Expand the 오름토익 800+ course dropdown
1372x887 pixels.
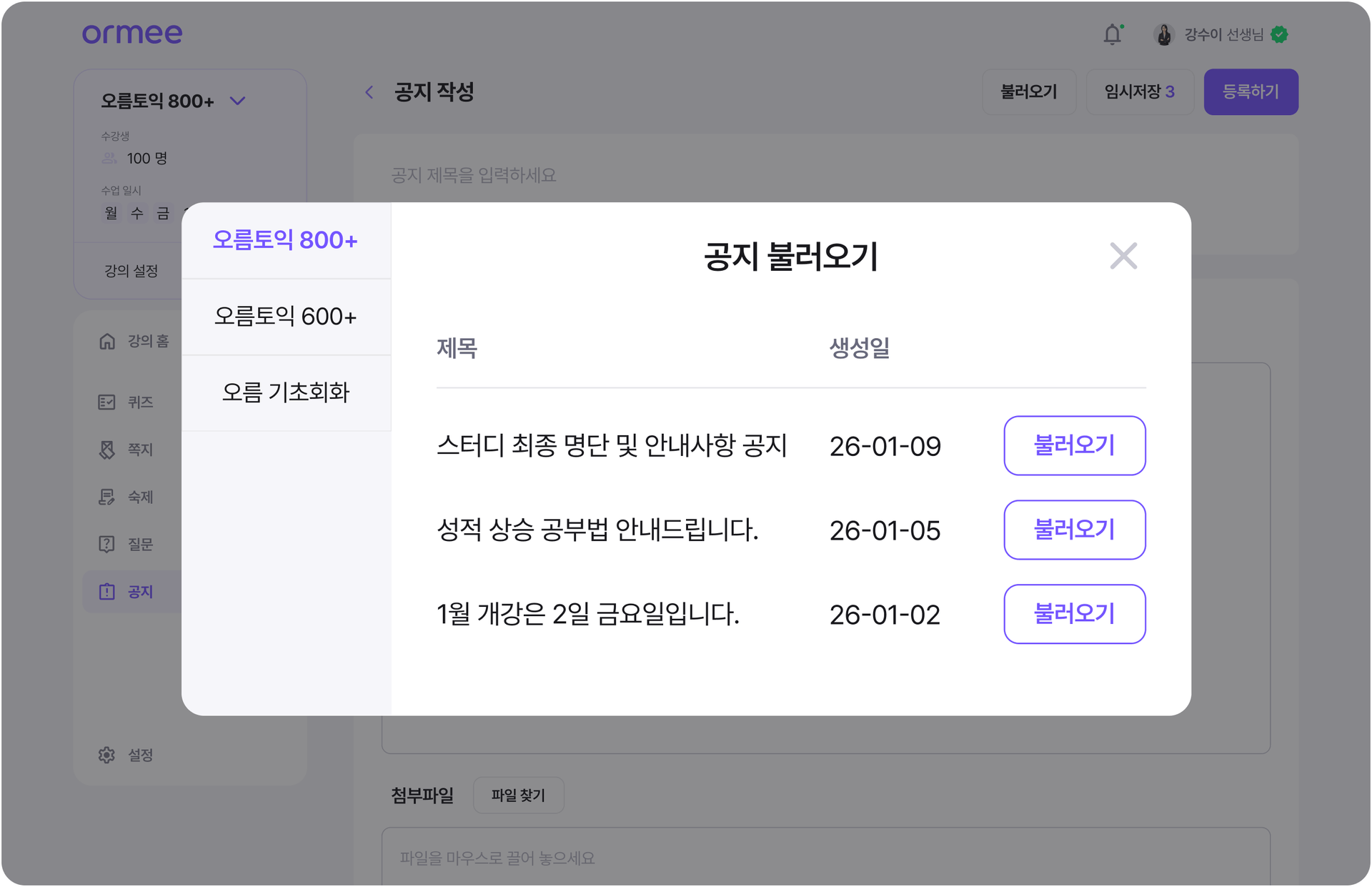tap(238, 101)
